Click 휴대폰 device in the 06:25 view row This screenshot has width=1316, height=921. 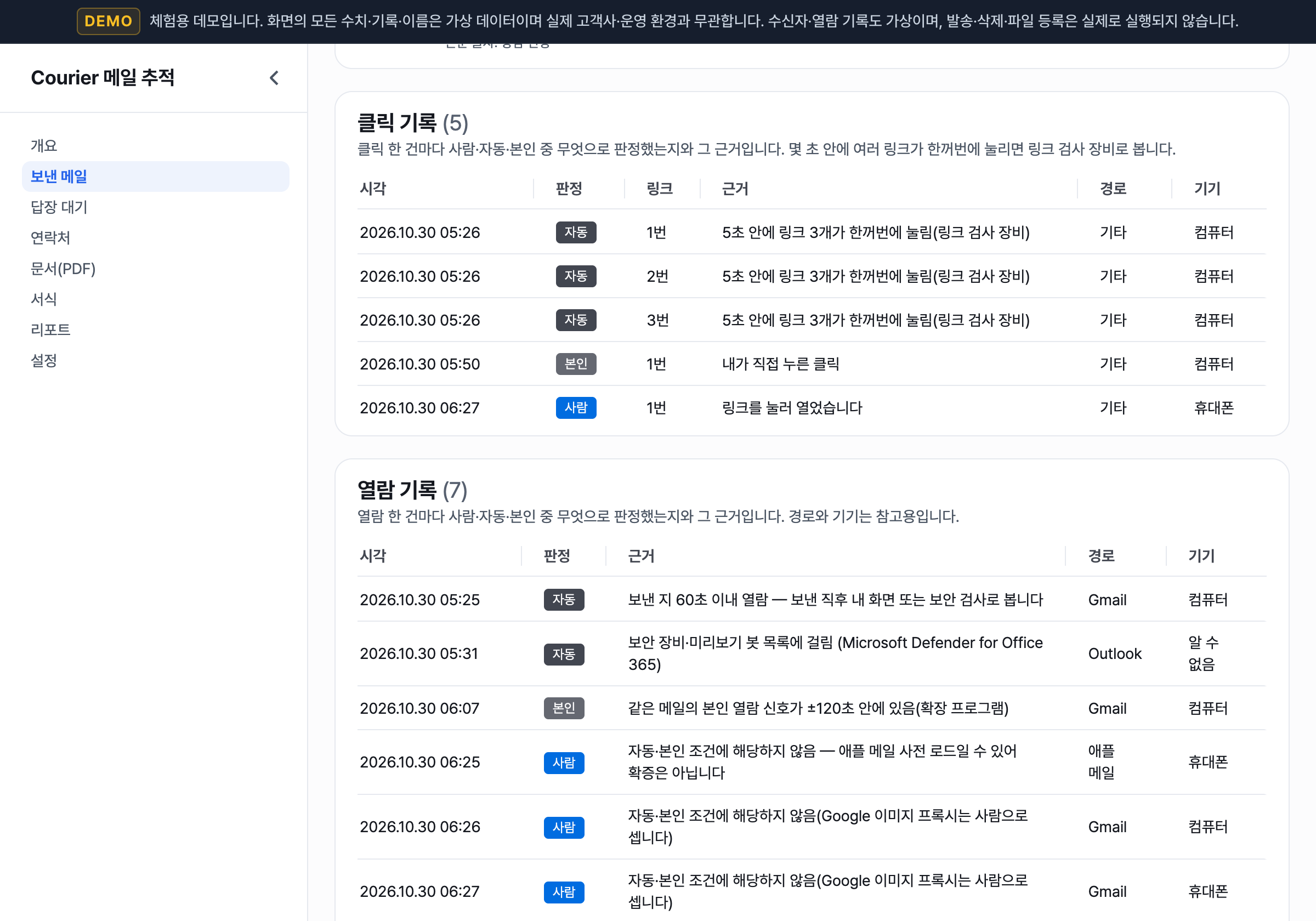tap(1207, 762)
